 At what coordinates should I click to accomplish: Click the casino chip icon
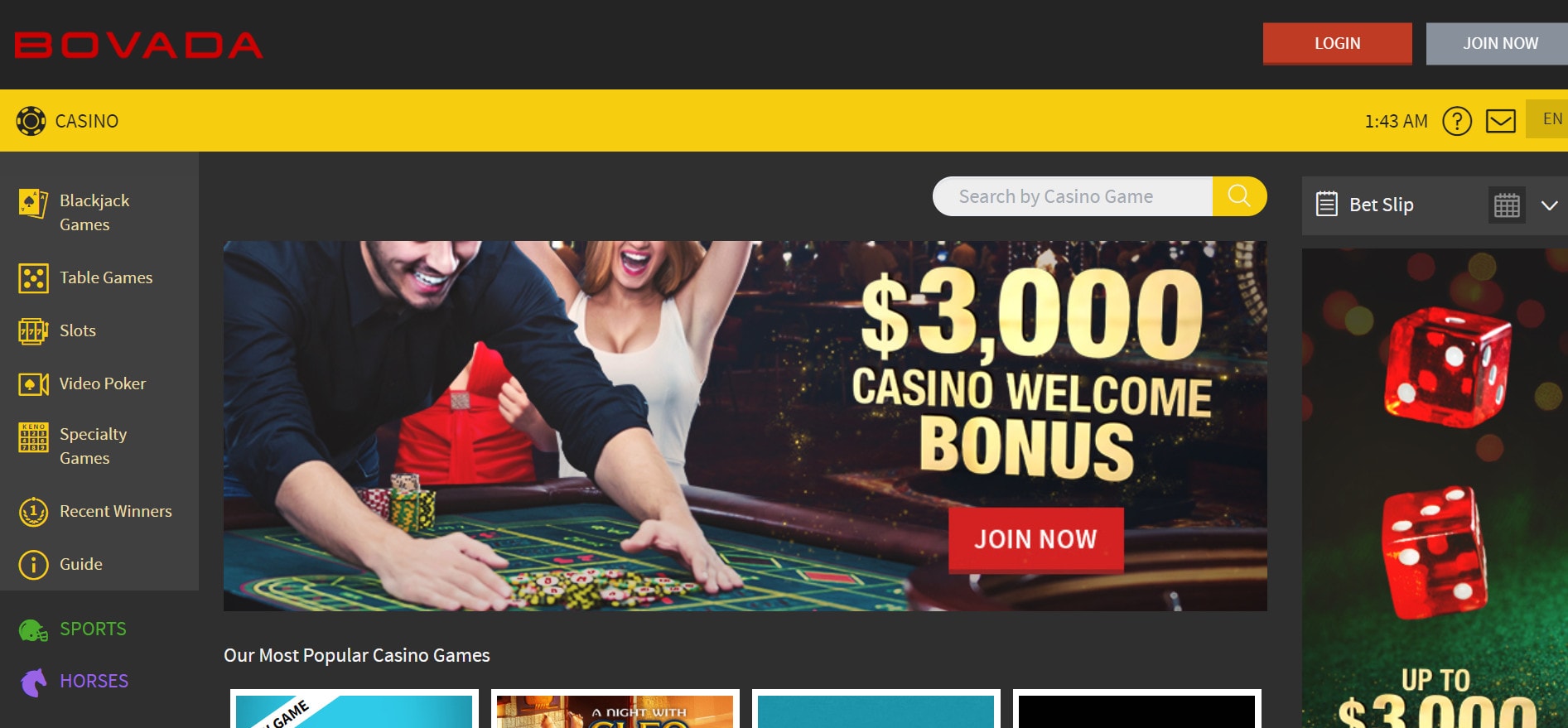point(31,121)
